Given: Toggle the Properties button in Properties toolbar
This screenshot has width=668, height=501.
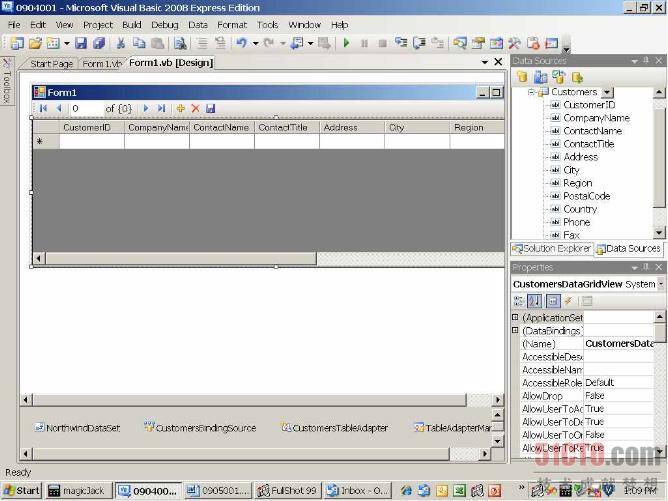Looking at the screenshot, I should tap(553, 301).
